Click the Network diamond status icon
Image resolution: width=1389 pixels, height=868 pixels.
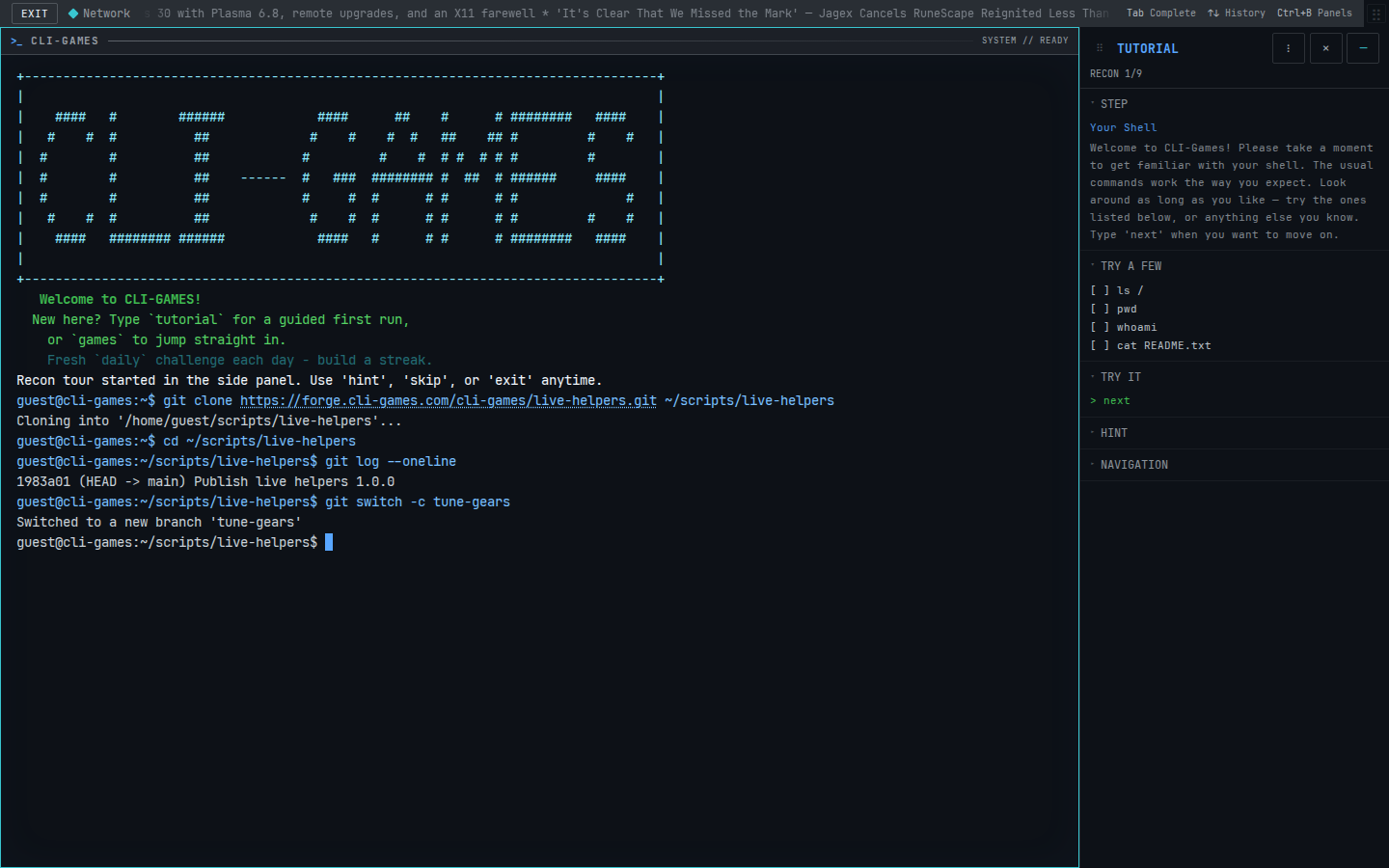73,14
